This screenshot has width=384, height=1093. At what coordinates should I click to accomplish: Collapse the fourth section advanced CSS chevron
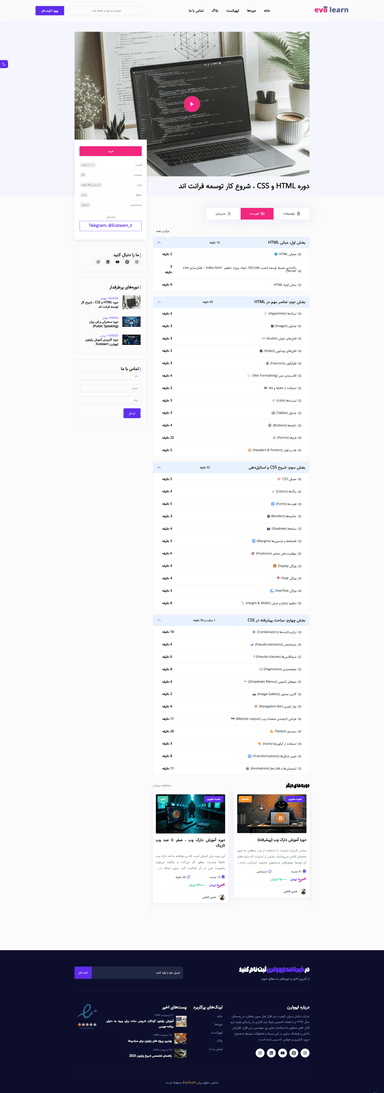(159, 620)
